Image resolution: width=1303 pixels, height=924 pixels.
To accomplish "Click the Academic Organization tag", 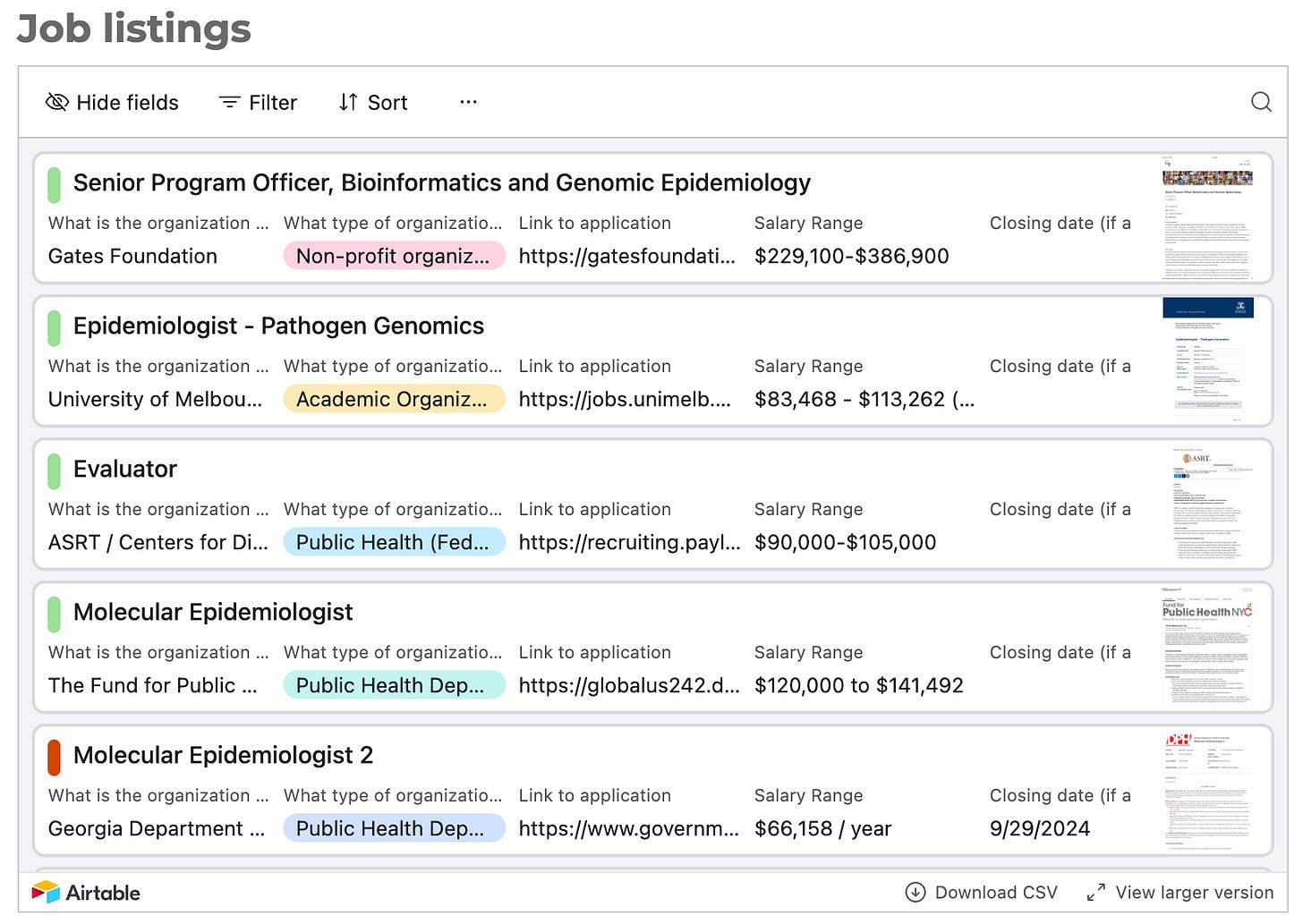I will pyautogui.click(x=394, y=400).
